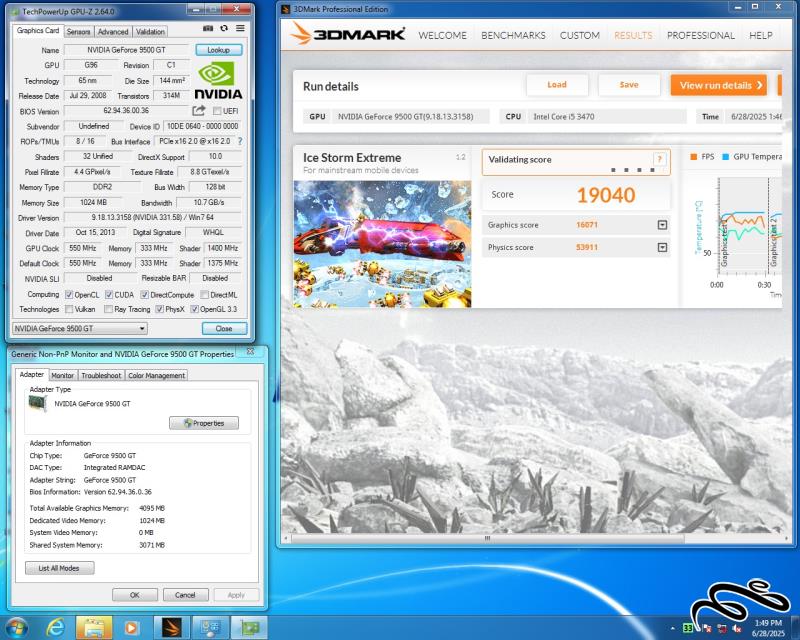800x640 pixels.
Task: Open GPU-Z hamburger menu icon
Action: pos(240,29)
